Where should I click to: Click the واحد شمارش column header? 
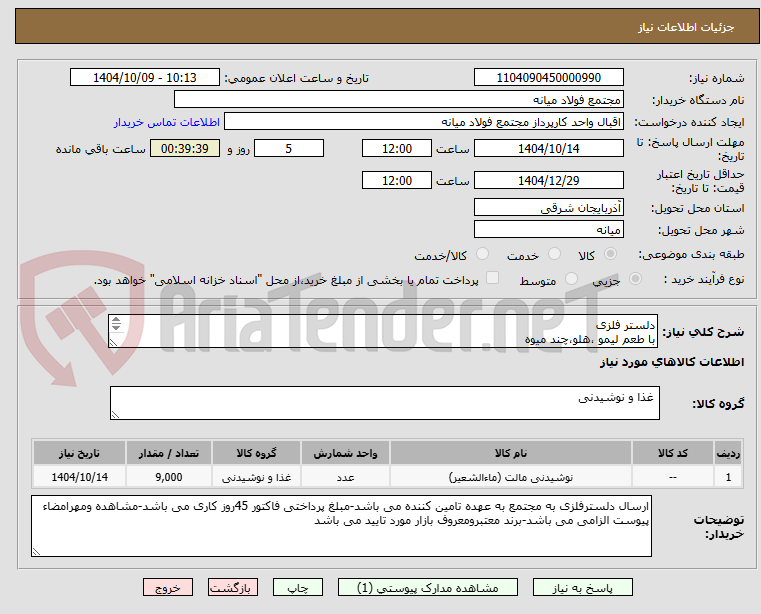(x=345, y=453)
